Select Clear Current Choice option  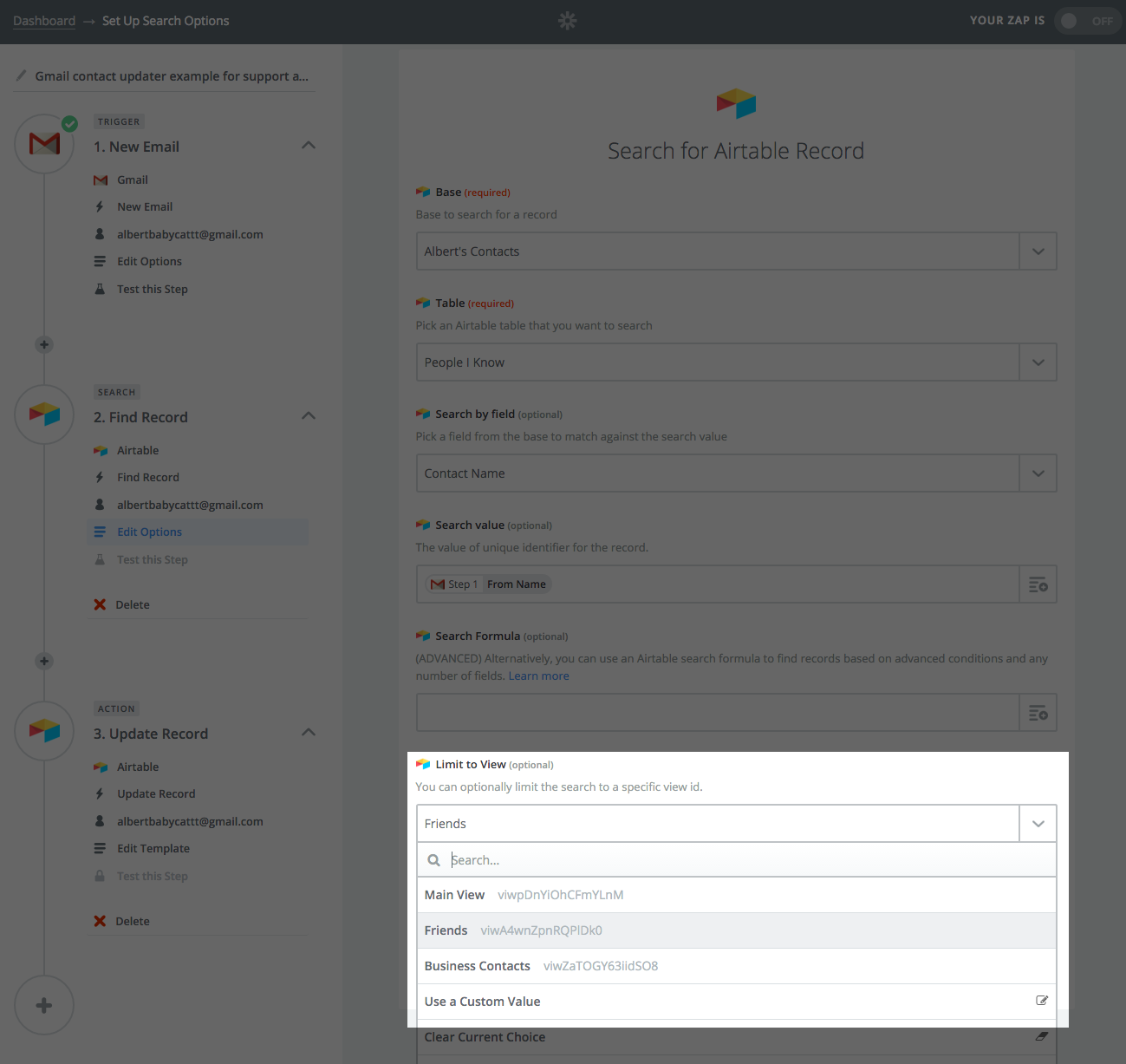(x=736, y=1037)
